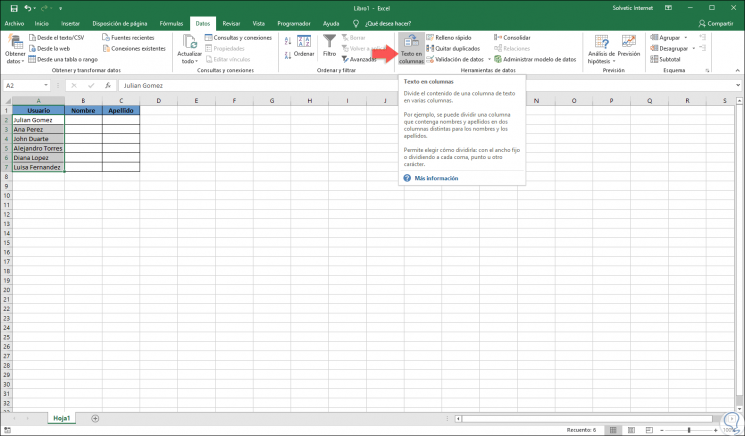
Task: Open the Previsión forecast sheet icon
Action: pyautogui.click(x=628, y=42)
